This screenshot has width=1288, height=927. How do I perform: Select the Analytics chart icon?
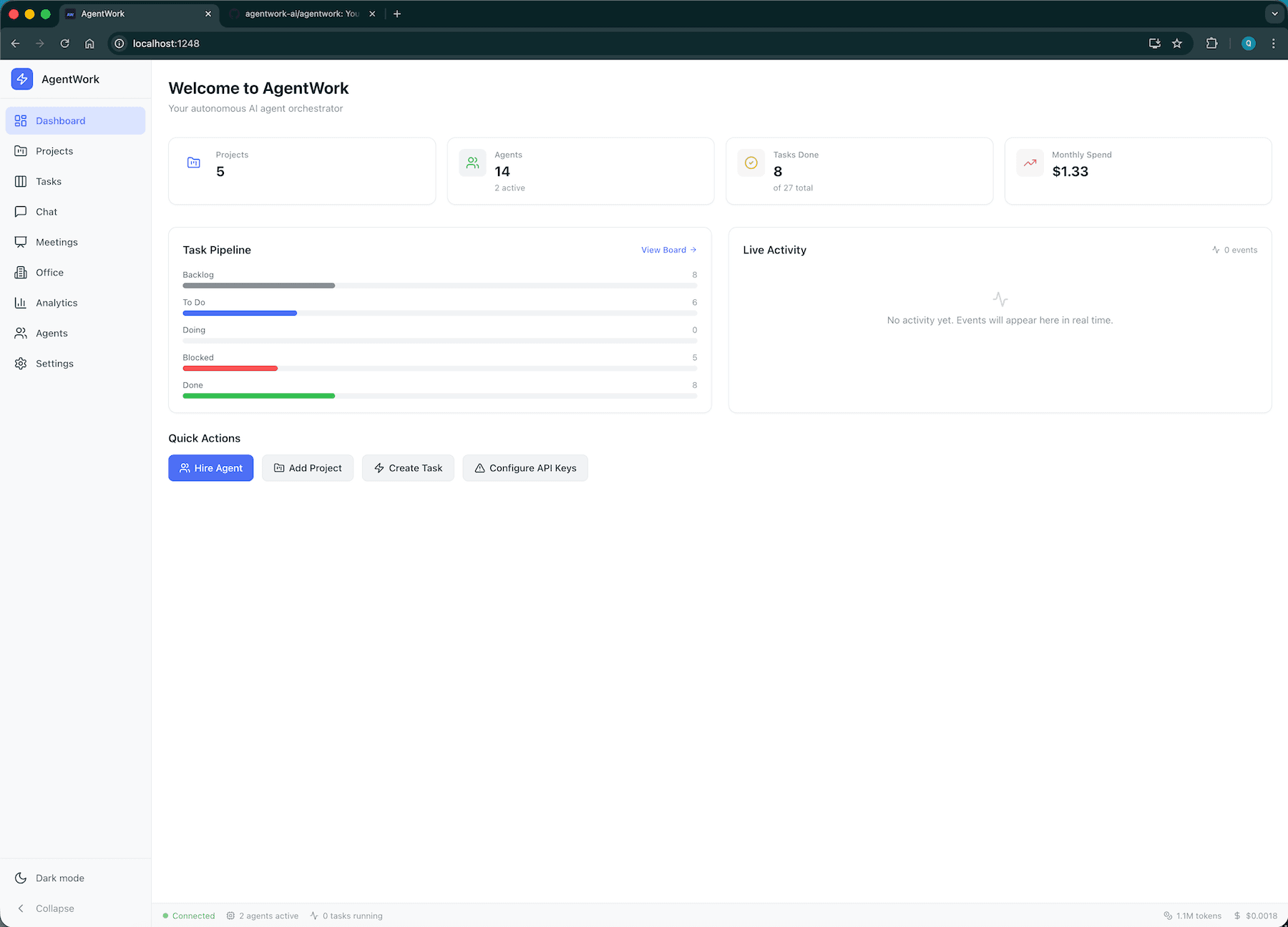[x=21, y=302]
